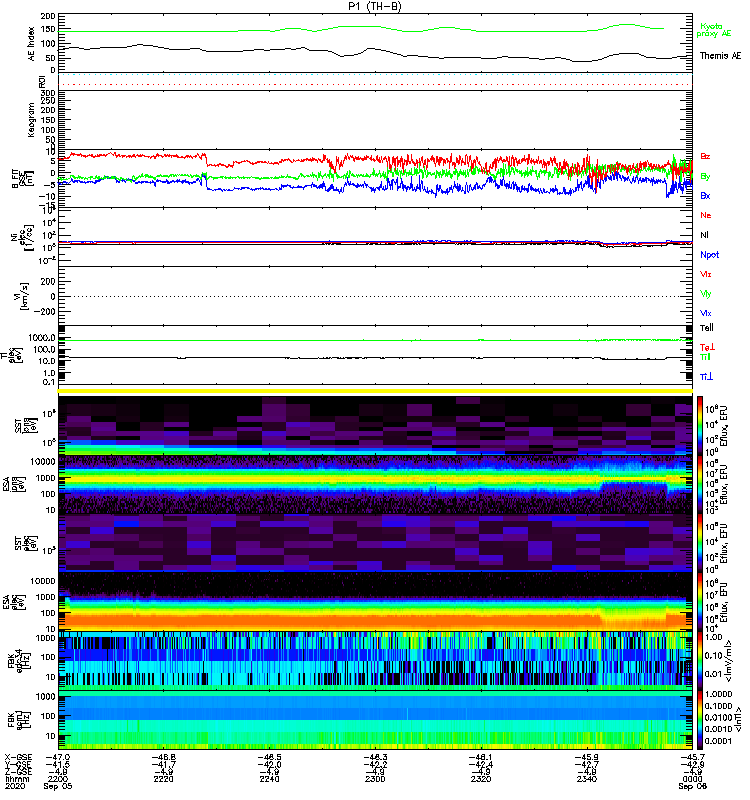The width and height of the screenshot is (750, 800).
Task: Click the <|mV/m|> color bar unit label
Action: point(729,661)
